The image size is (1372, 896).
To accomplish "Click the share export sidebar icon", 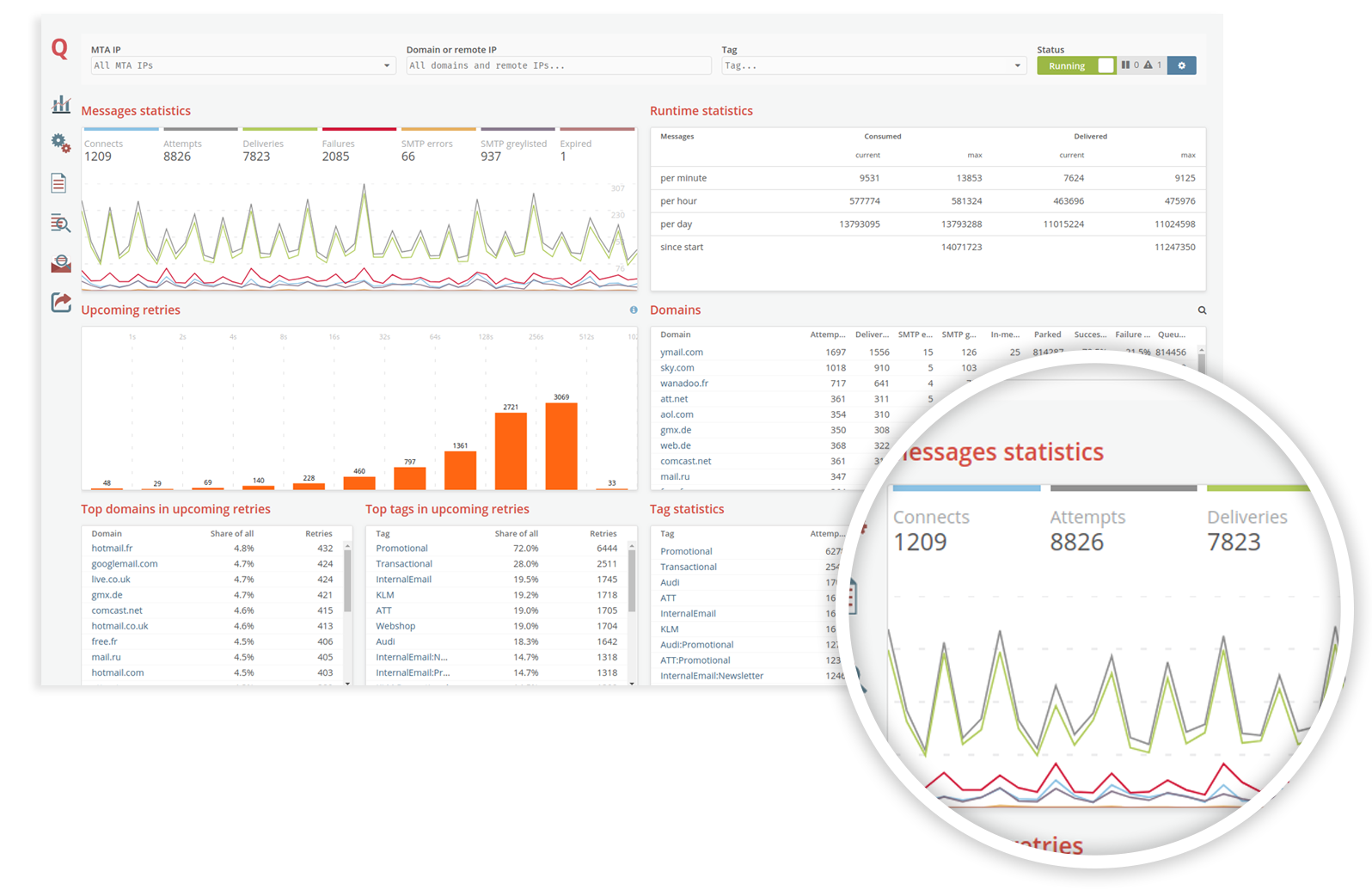I will point(60,302).
